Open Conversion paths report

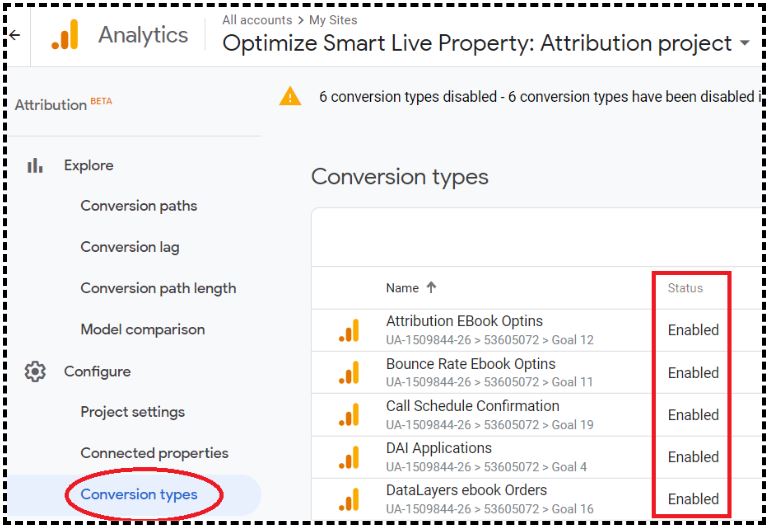[139, 206]
